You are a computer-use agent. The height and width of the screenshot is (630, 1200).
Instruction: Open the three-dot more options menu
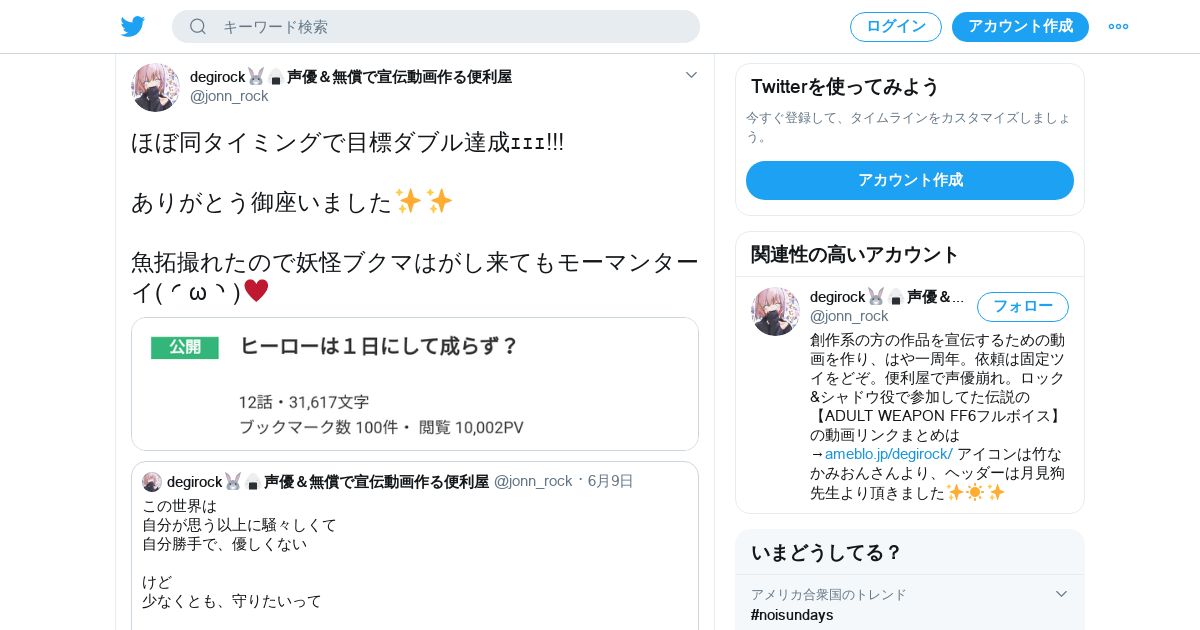(1118, 27)
